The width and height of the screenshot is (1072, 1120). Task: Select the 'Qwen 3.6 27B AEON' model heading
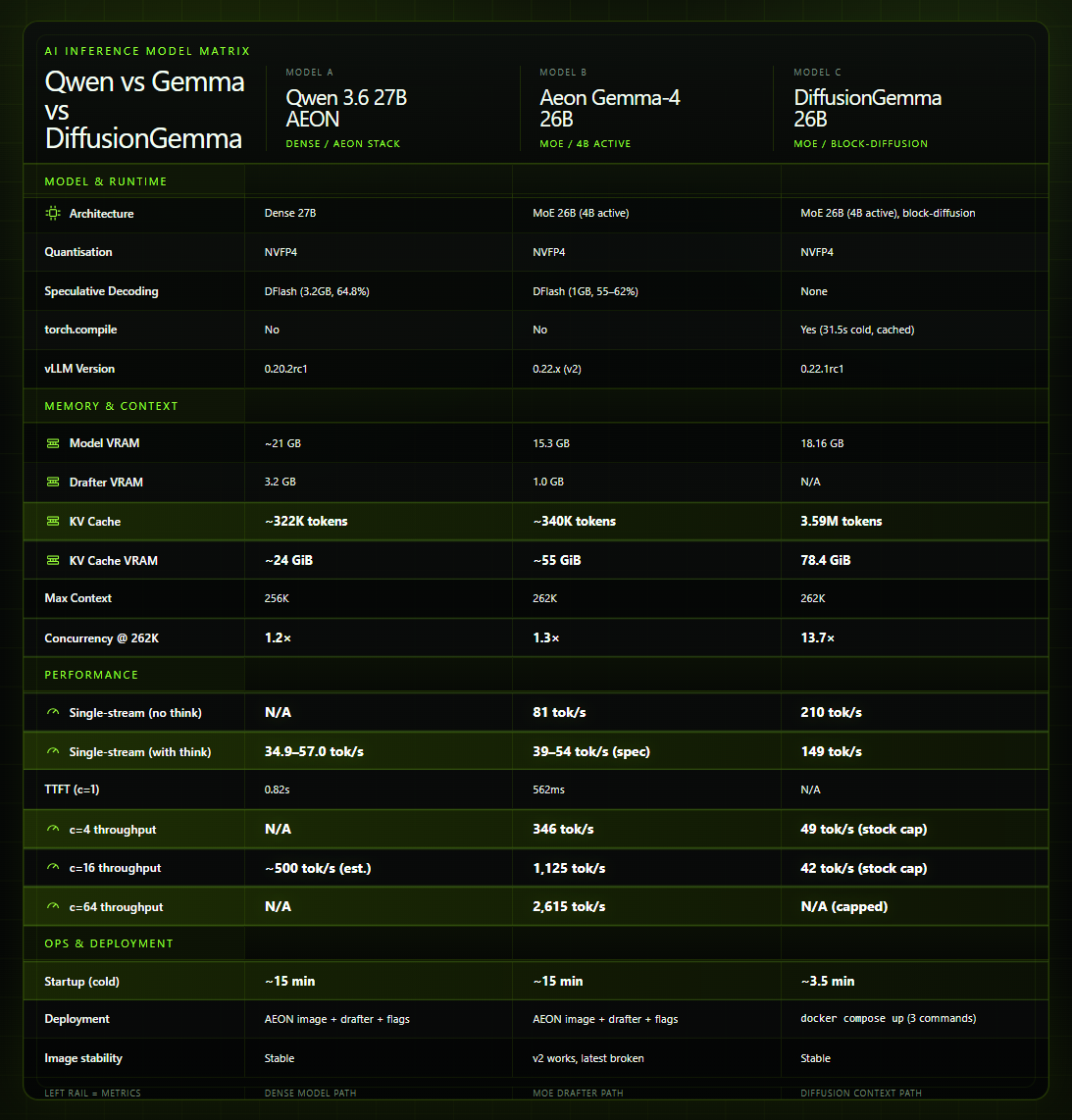click(x=346, y=108)
